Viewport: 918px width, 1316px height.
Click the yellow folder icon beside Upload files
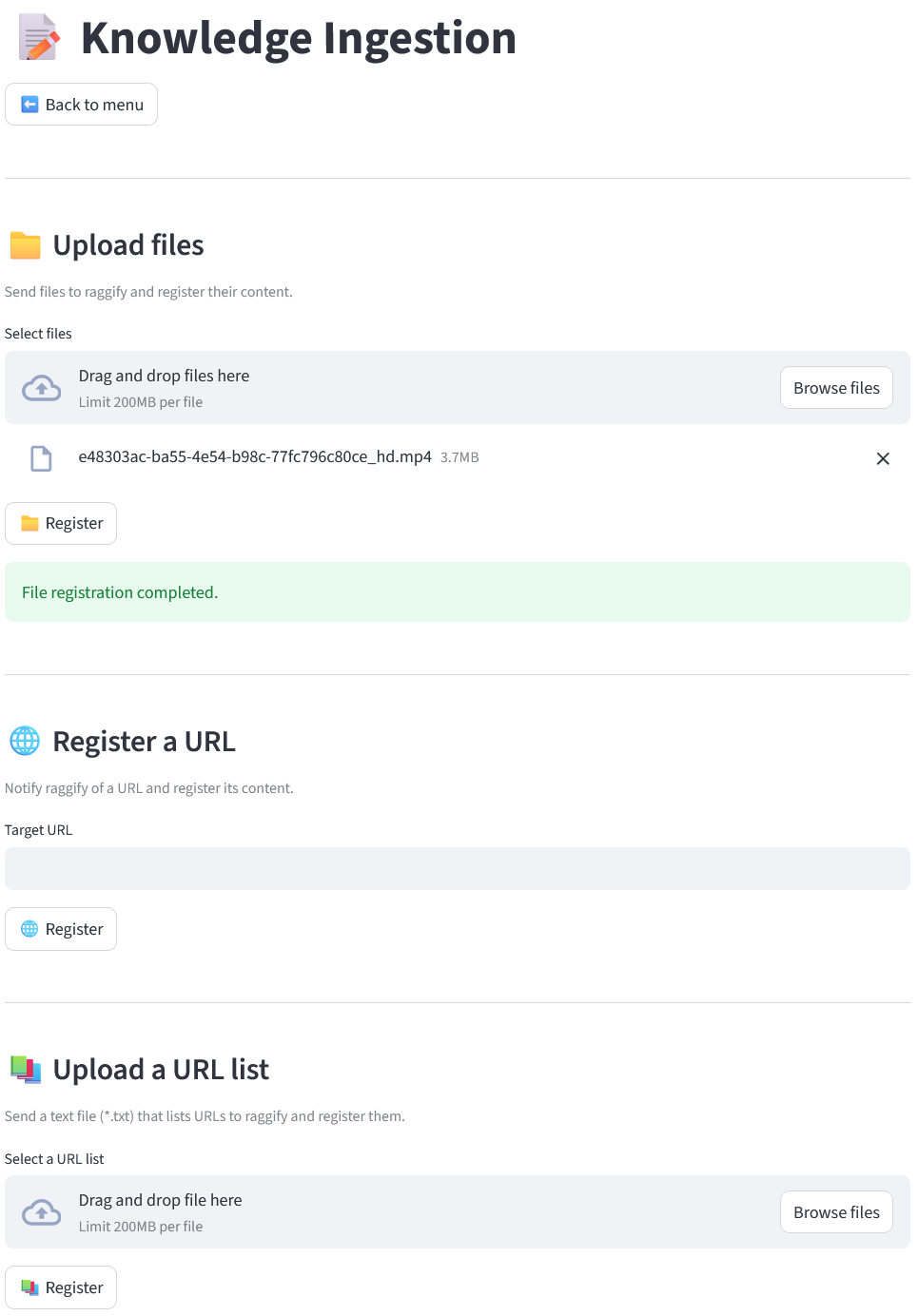pyautogui.click(x=26, y=245)
